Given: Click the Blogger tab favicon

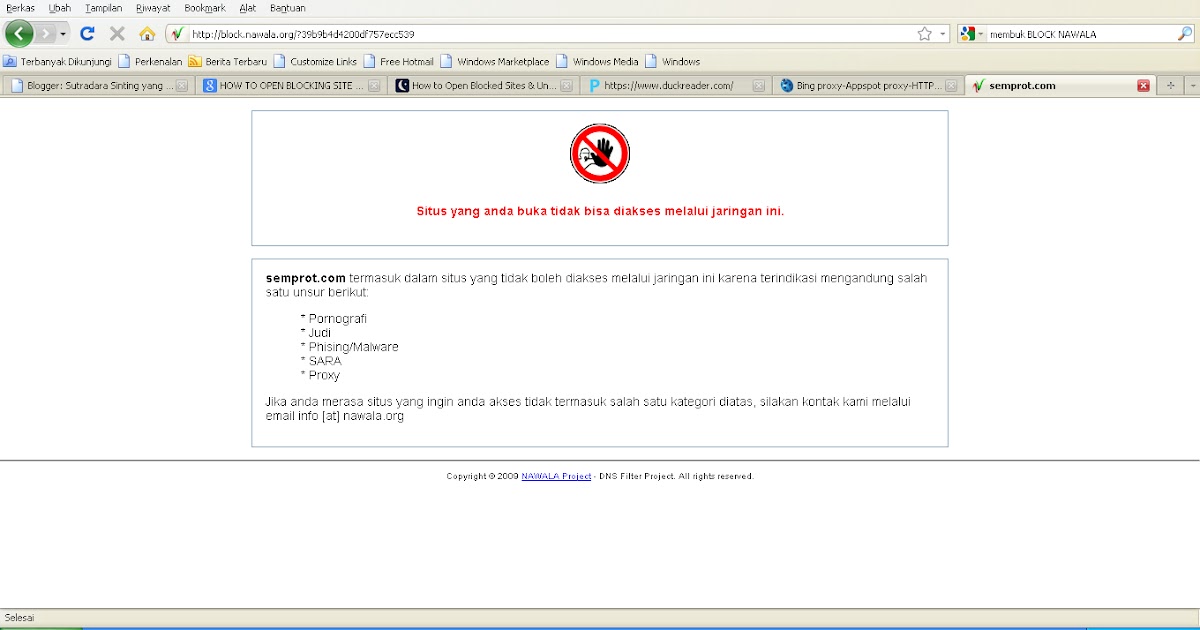Looking at the screenshot, I should click(16, 86).
